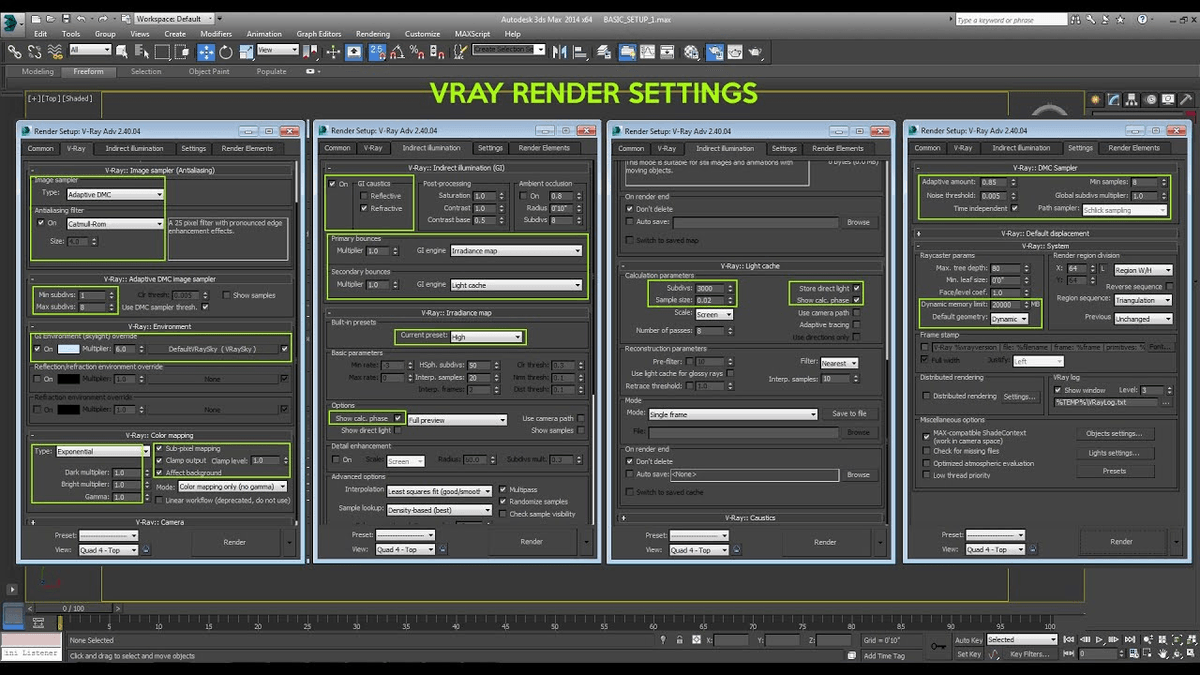Open the Hierarchy command panel icon
Image resolution: width=1200 pixels, height=675 pixels.
[1133, 100]
